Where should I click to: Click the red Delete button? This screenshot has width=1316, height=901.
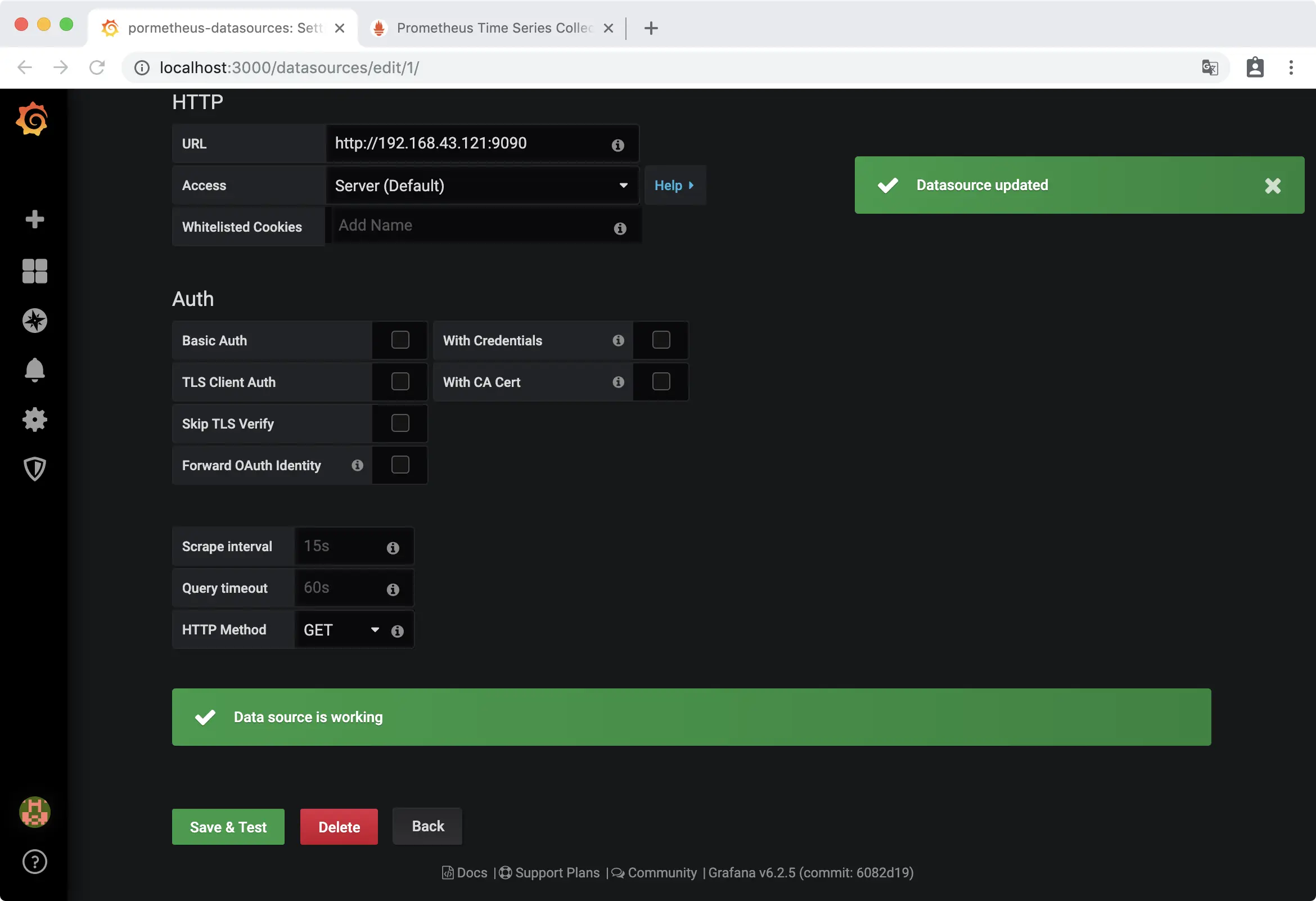[x=339, y=827]
